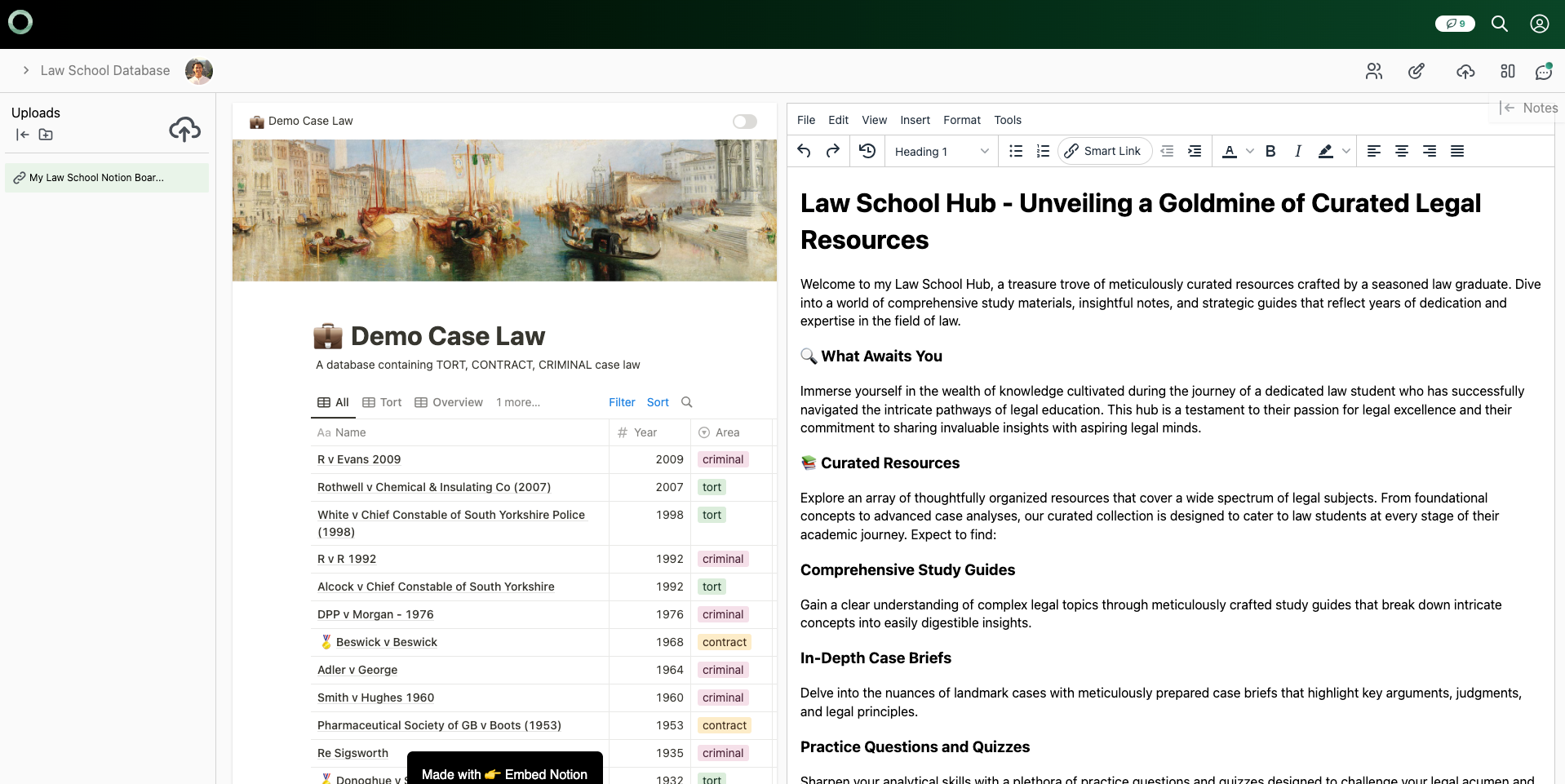Open the Format menu
Viewport: 1565px width, 784px height.
coord(962,120)
